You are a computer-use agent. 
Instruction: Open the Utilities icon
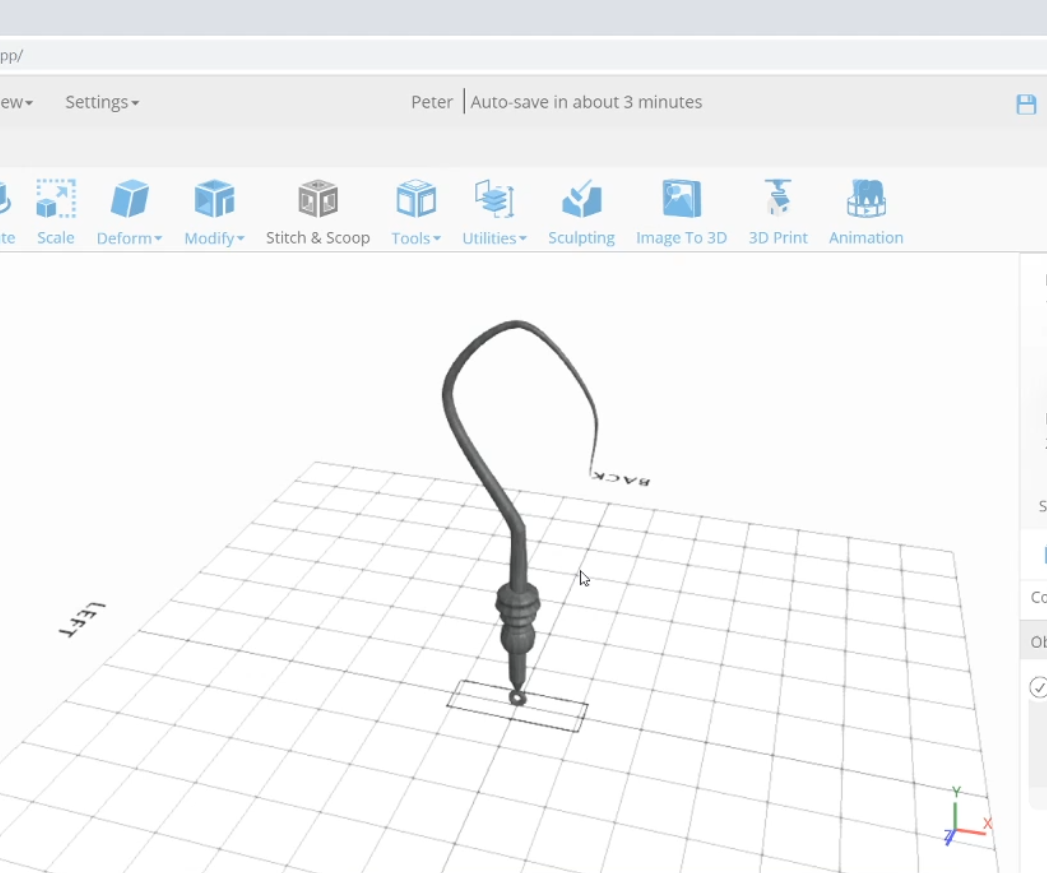494,198
